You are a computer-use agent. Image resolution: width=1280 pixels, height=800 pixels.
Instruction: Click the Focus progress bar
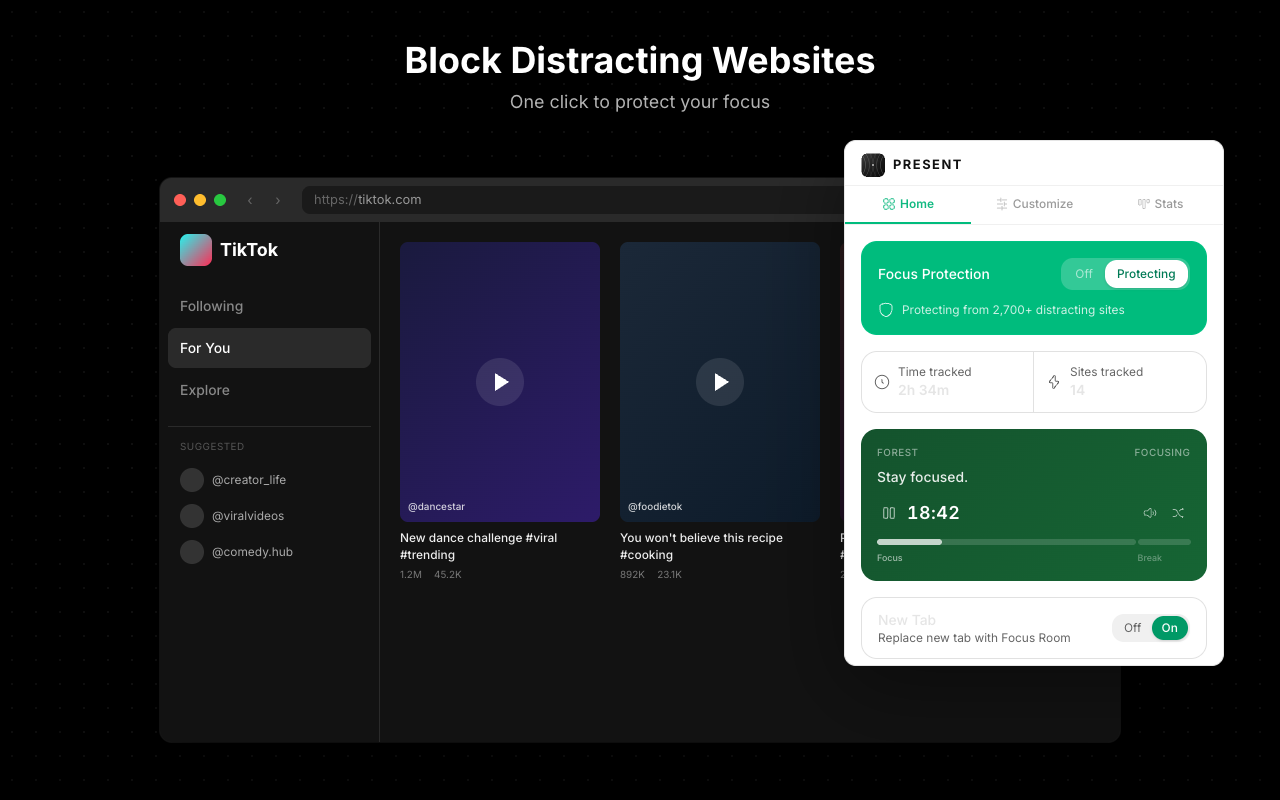pos(1006,542)
